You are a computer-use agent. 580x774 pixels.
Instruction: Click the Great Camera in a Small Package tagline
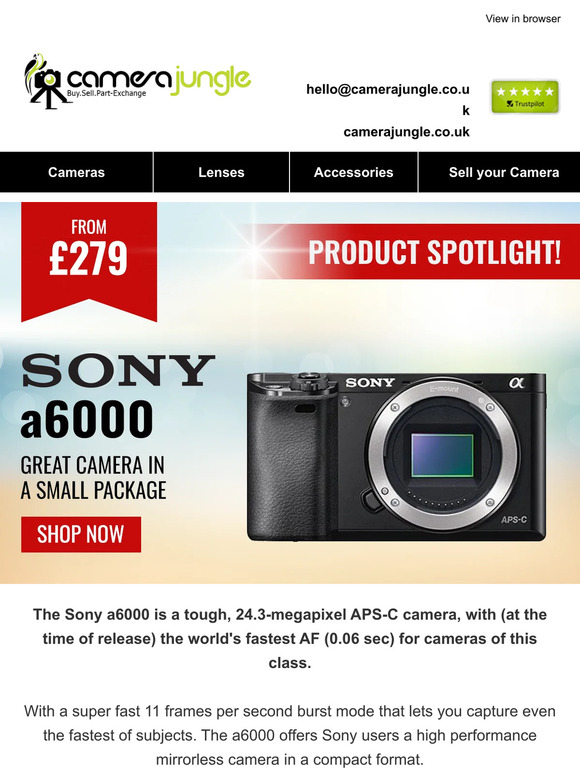93,478
